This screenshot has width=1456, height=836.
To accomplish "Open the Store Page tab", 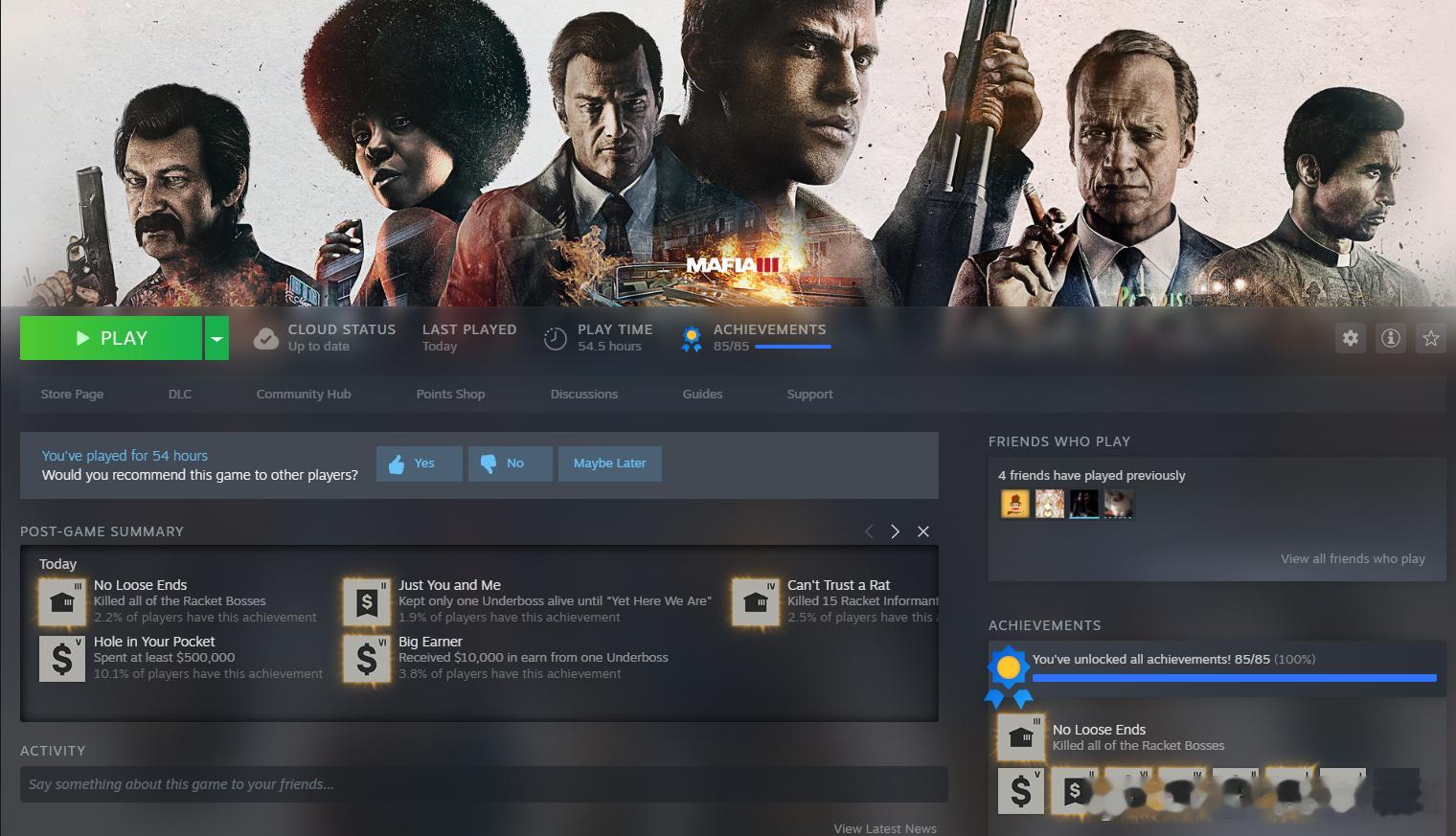I will [72, 394].
